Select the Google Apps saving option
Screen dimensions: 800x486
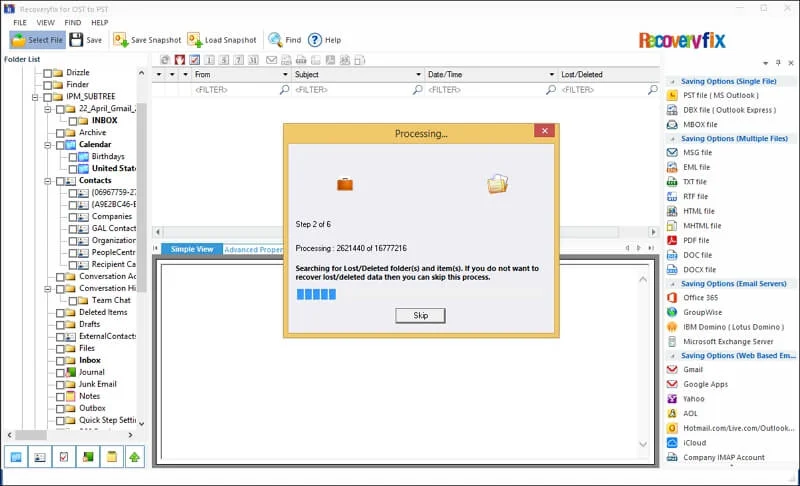click(697, 385)
